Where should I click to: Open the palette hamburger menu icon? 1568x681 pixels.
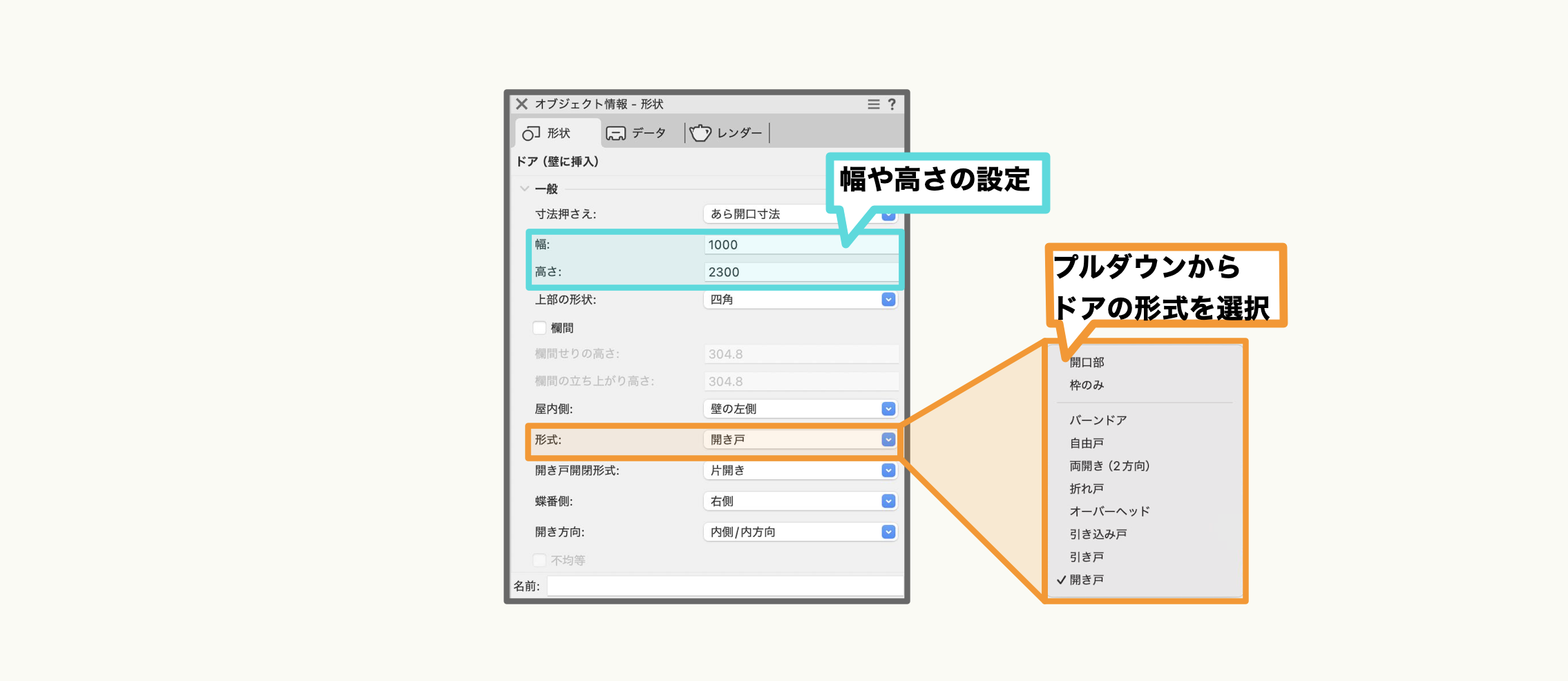[x=873, y=104]
